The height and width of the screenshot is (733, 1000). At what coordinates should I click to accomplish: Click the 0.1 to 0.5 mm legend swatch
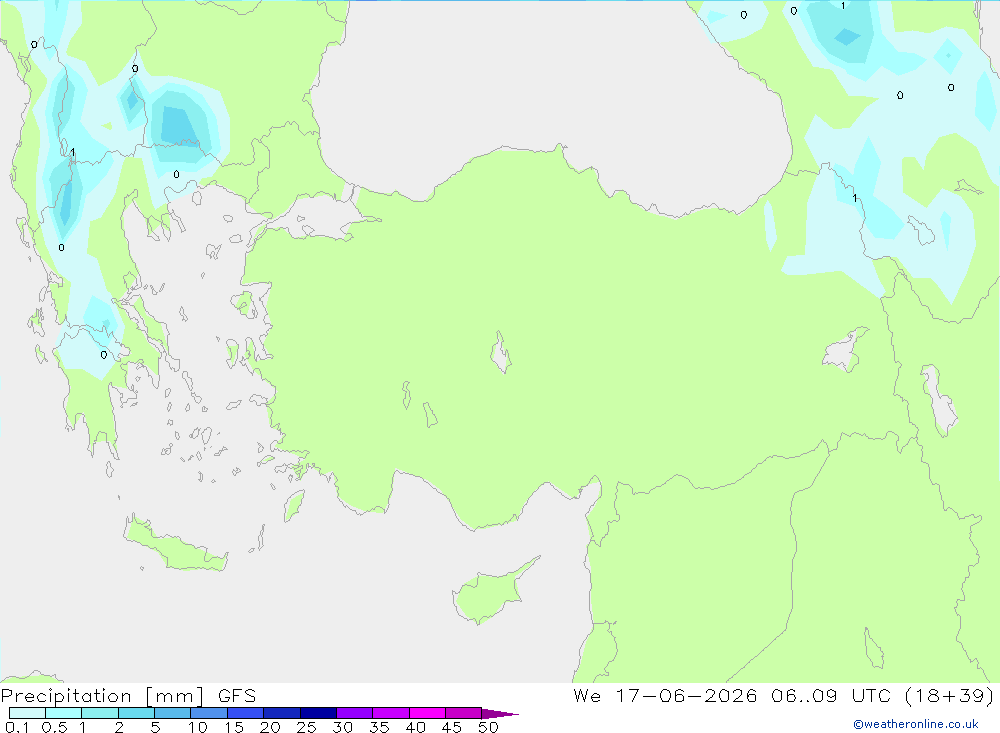[27, 713]
